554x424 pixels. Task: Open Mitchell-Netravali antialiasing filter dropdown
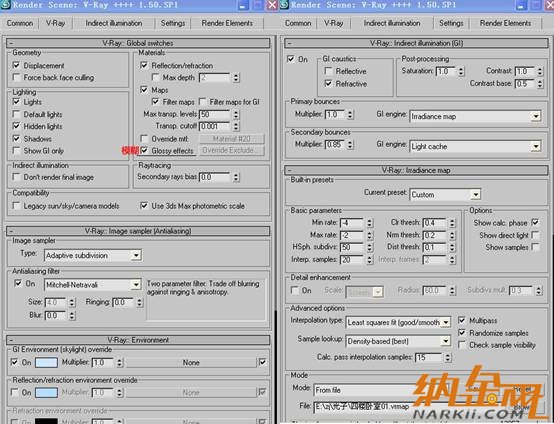point(93,284)
